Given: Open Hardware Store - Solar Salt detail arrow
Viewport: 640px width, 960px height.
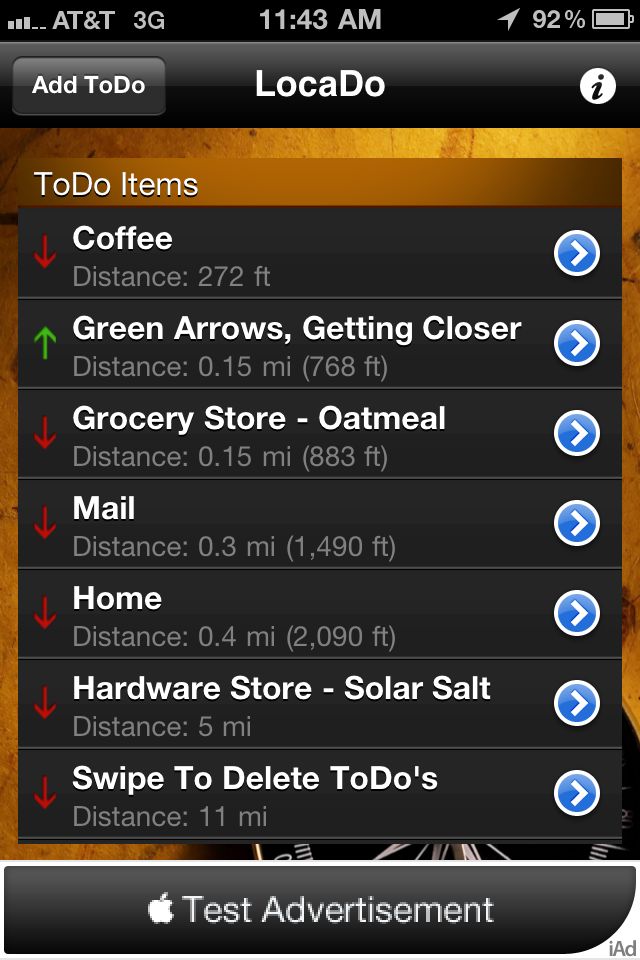Looking at the screenshot, I should pos(576,703).
